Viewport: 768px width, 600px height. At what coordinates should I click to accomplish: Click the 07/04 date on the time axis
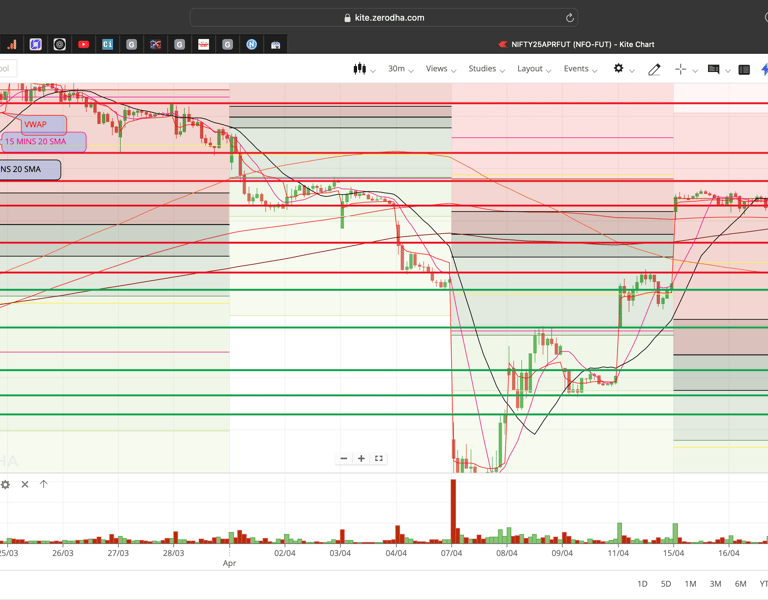[451, 553]
